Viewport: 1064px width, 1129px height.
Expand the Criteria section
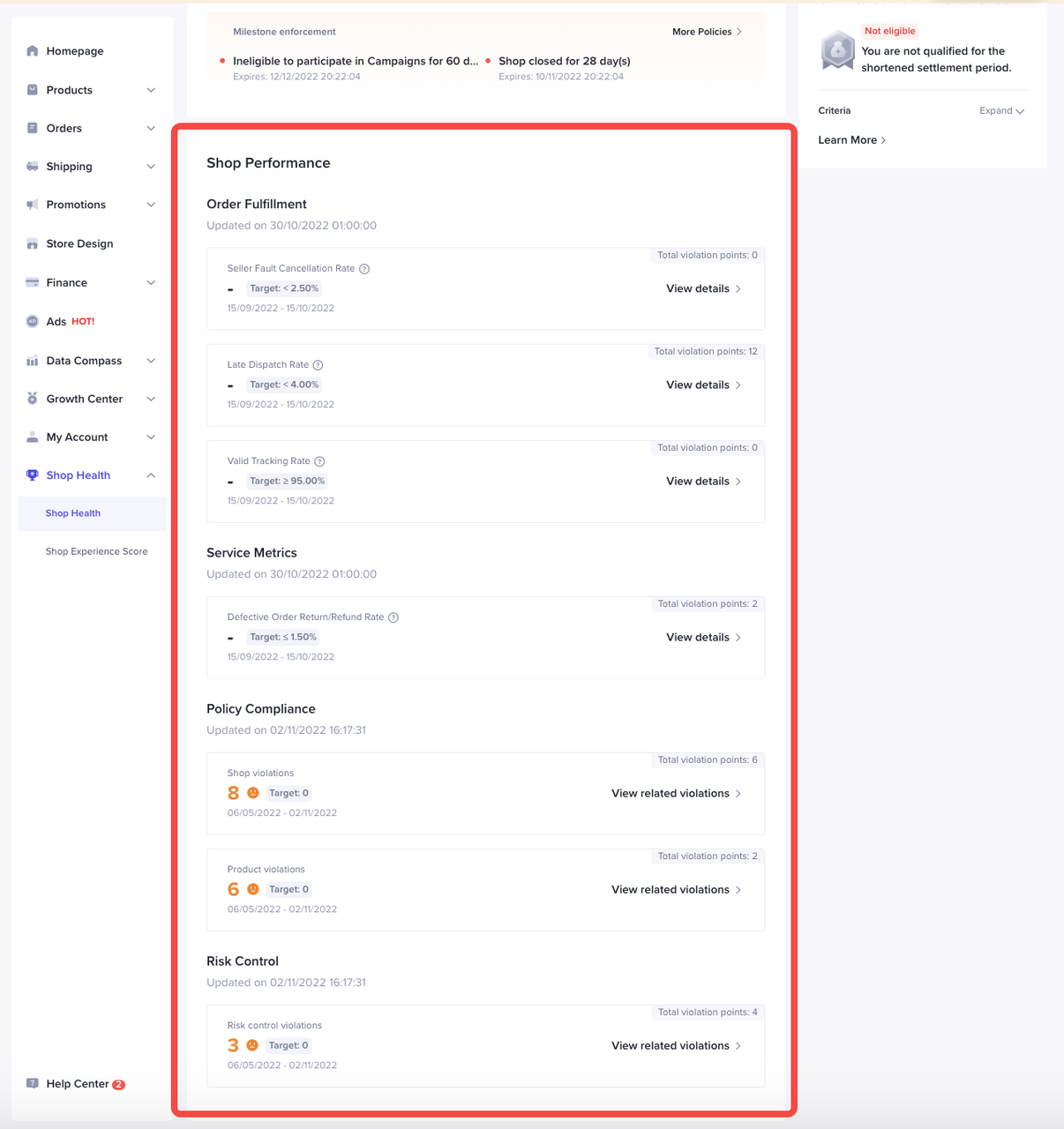point(1001,111)
